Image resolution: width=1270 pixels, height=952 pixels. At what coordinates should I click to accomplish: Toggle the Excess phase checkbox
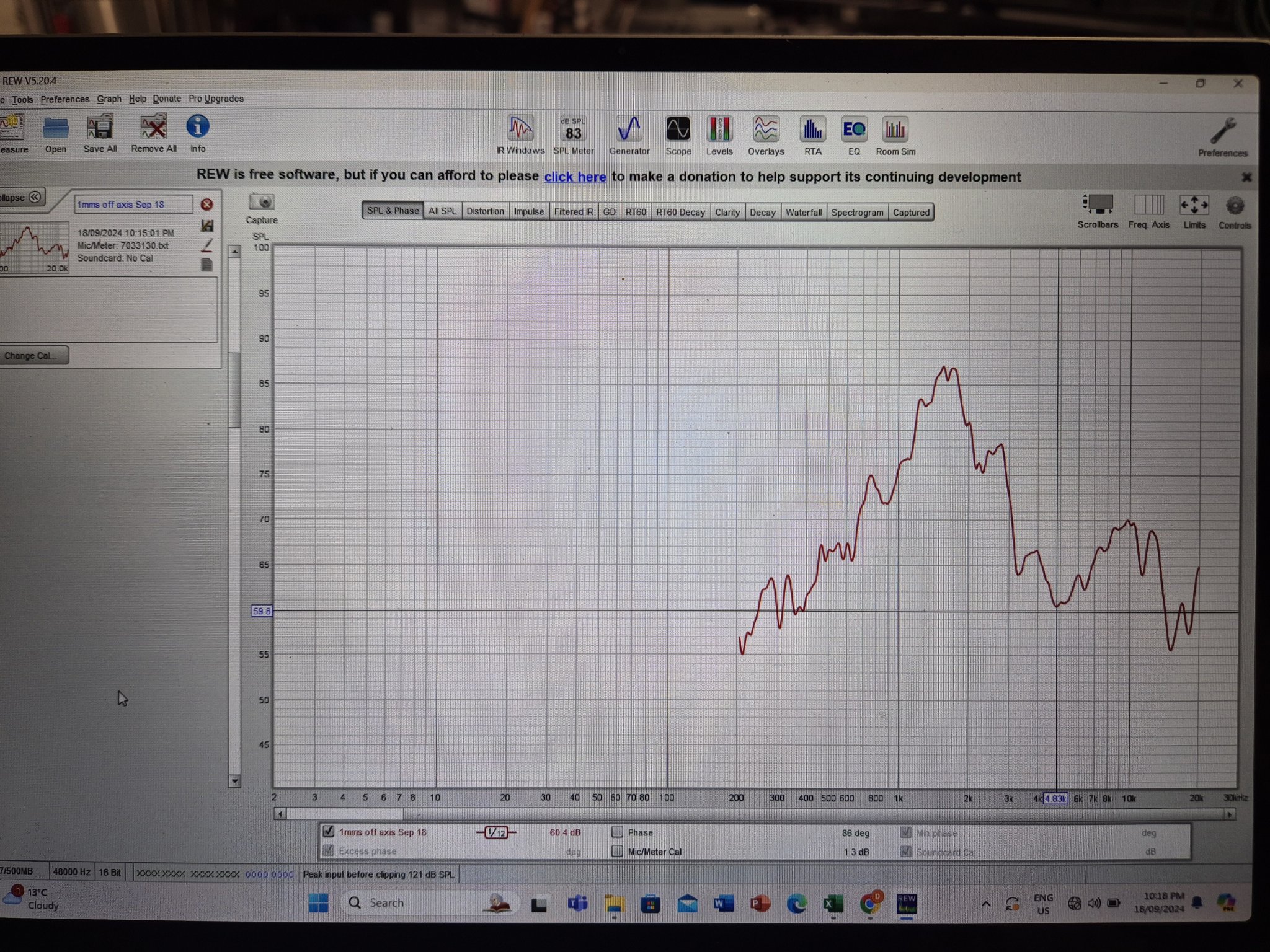[329, 850]
